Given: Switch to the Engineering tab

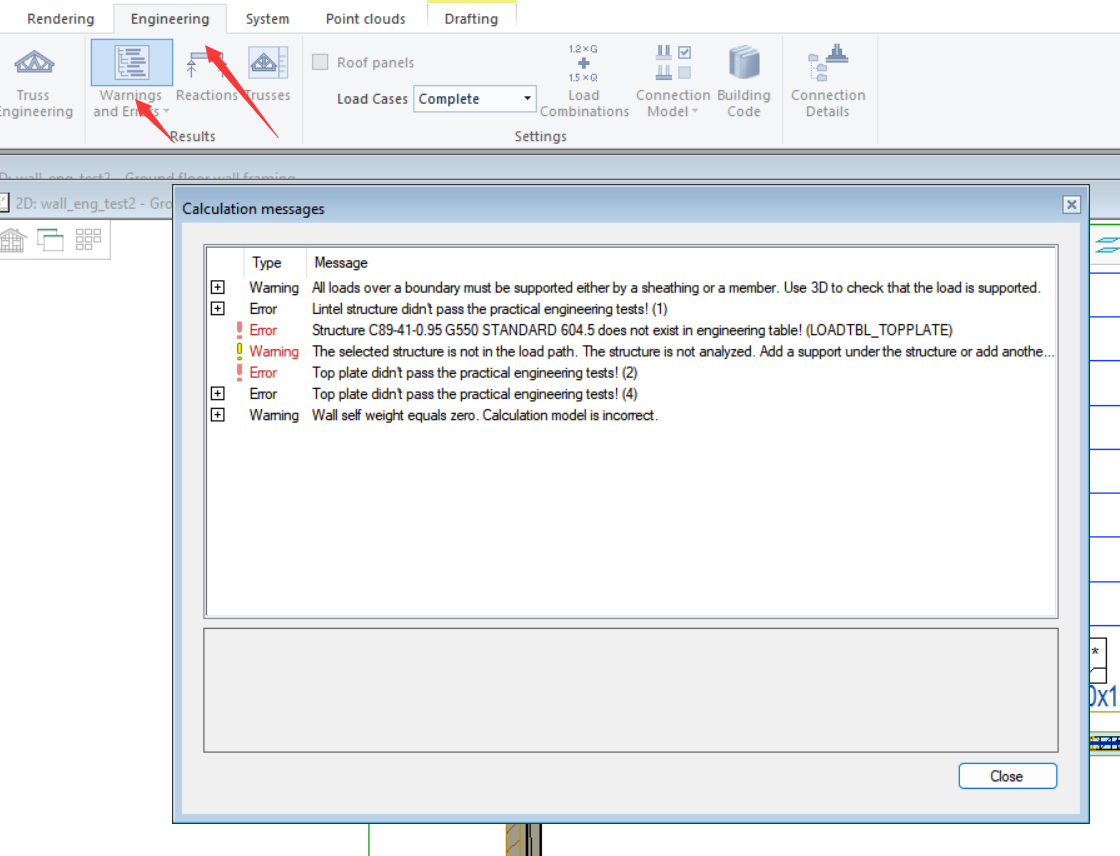Looking at the screenshot, I should 170,19.
